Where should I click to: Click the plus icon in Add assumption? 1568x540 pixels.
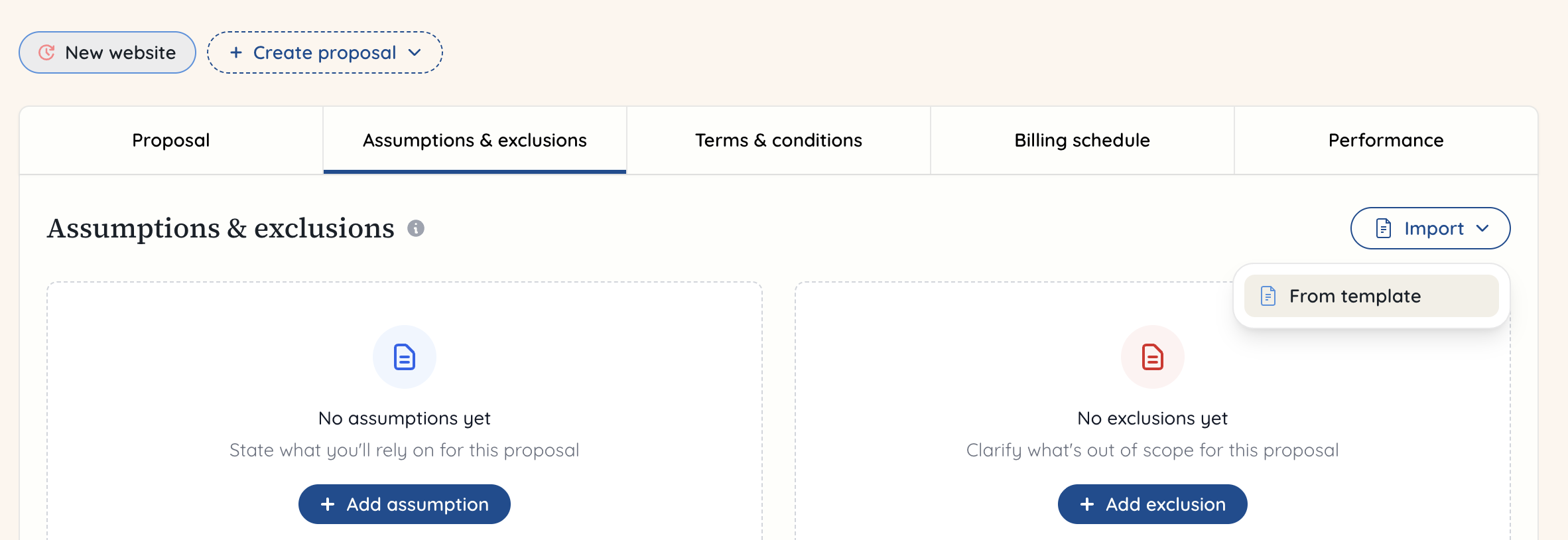pyautogui.click(x=326, y=504)
